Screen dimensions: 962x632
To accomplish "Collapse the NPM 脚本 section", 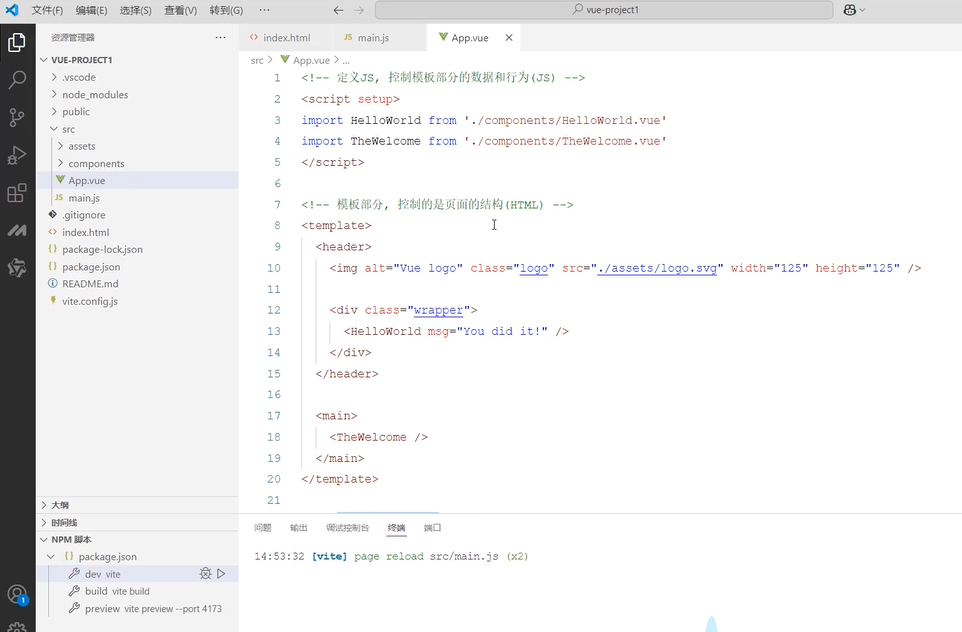I will pos(44,539).
